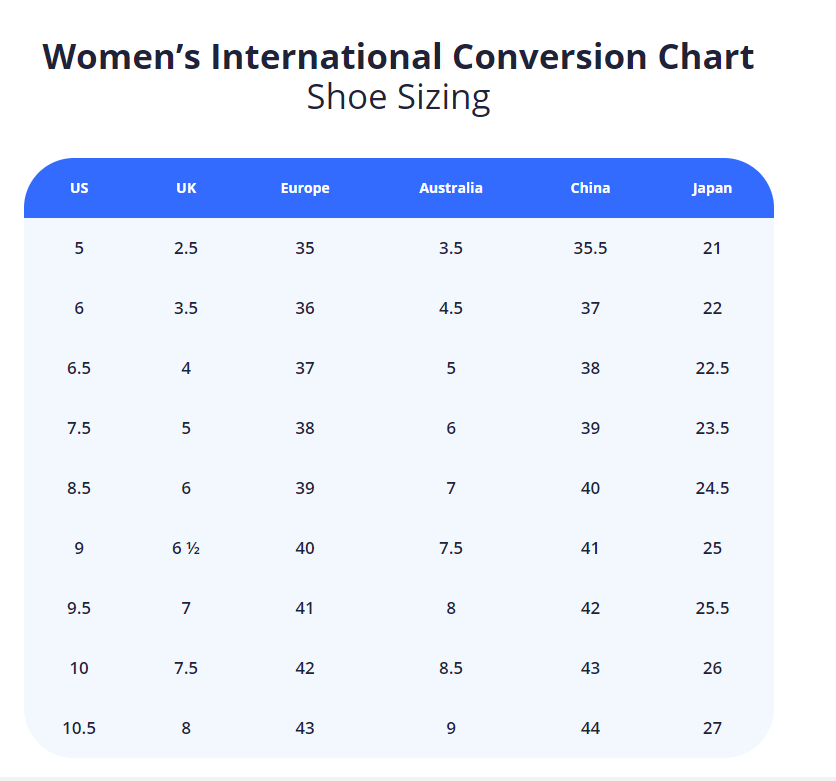This screenshot has width=836, height=781.
Task: Click the Shoe Sizing subtitle
Action: pyautogui.click(x=398, y=98)
